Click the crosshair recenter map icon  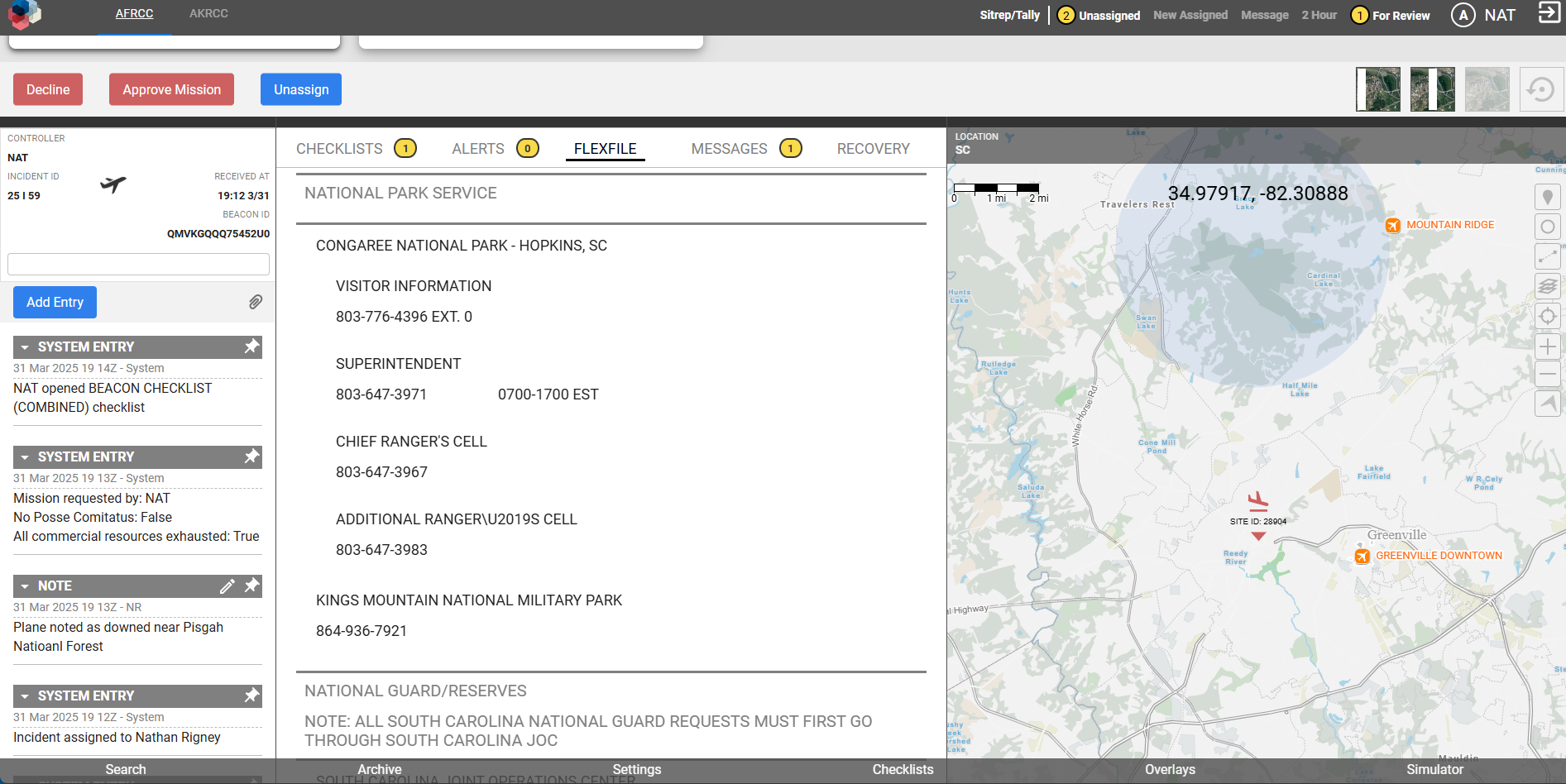[x=1547, y=316]
